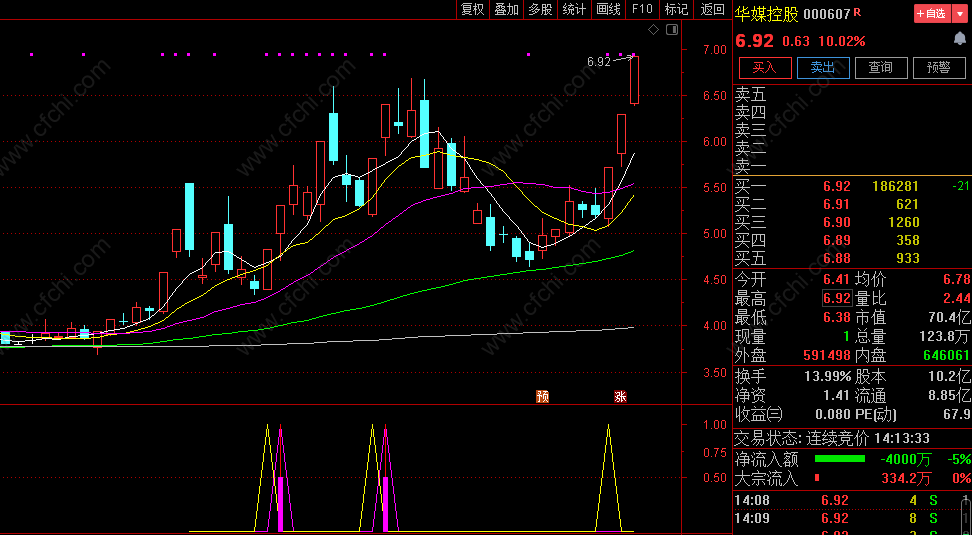972x535 pixels.
Task: Click the 预 marker below the chart
Action: (542, 396)
